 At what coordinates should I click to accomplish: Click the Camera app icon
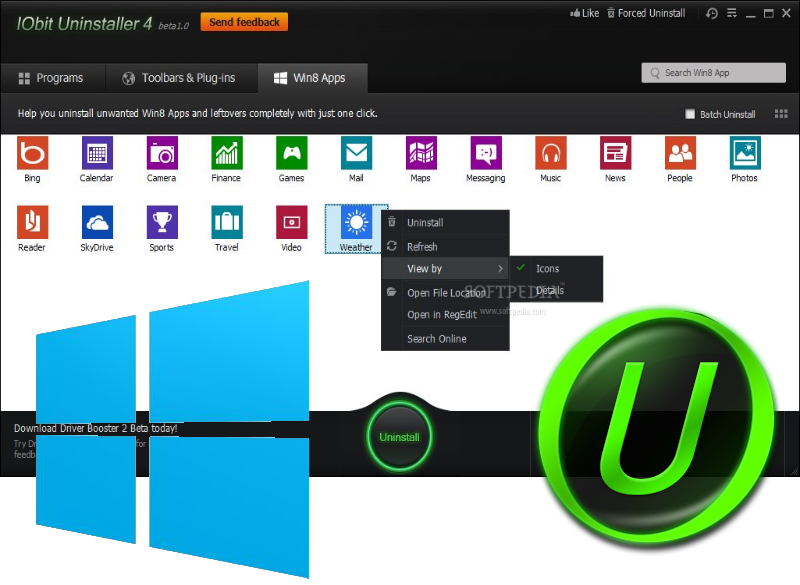162,154
